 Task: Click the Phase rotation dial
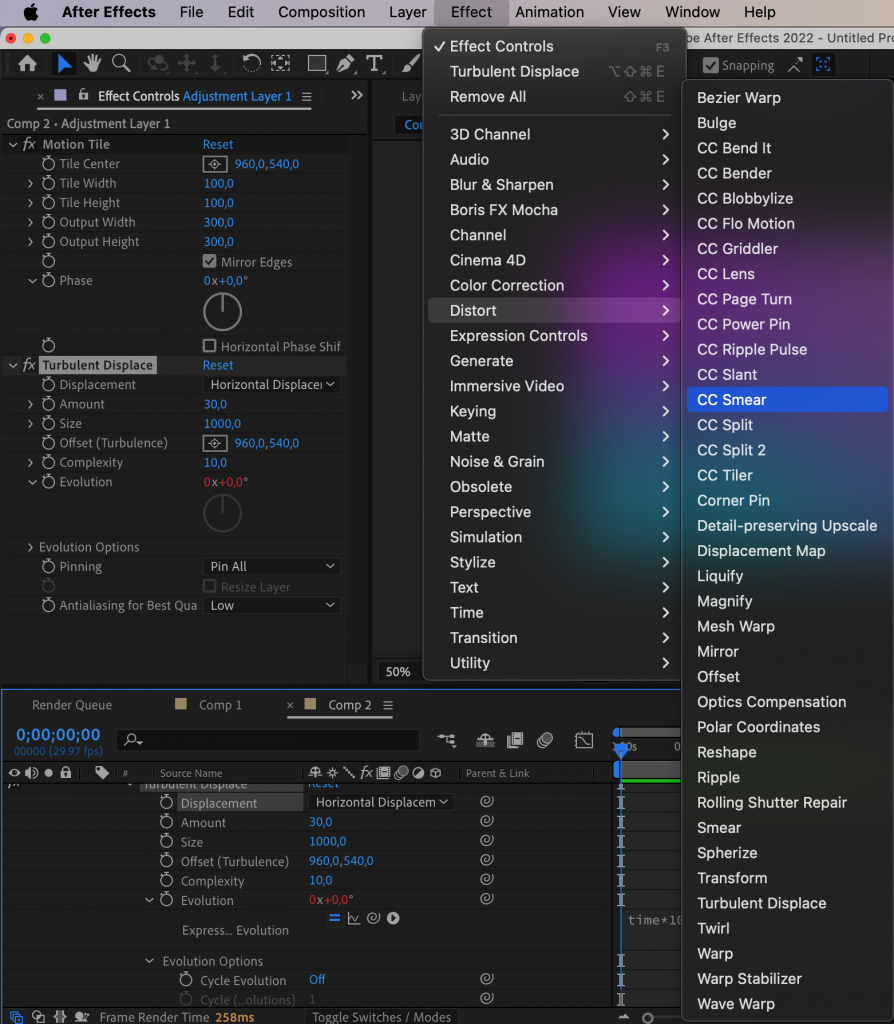pyautogui.click(x=222, y=311)
